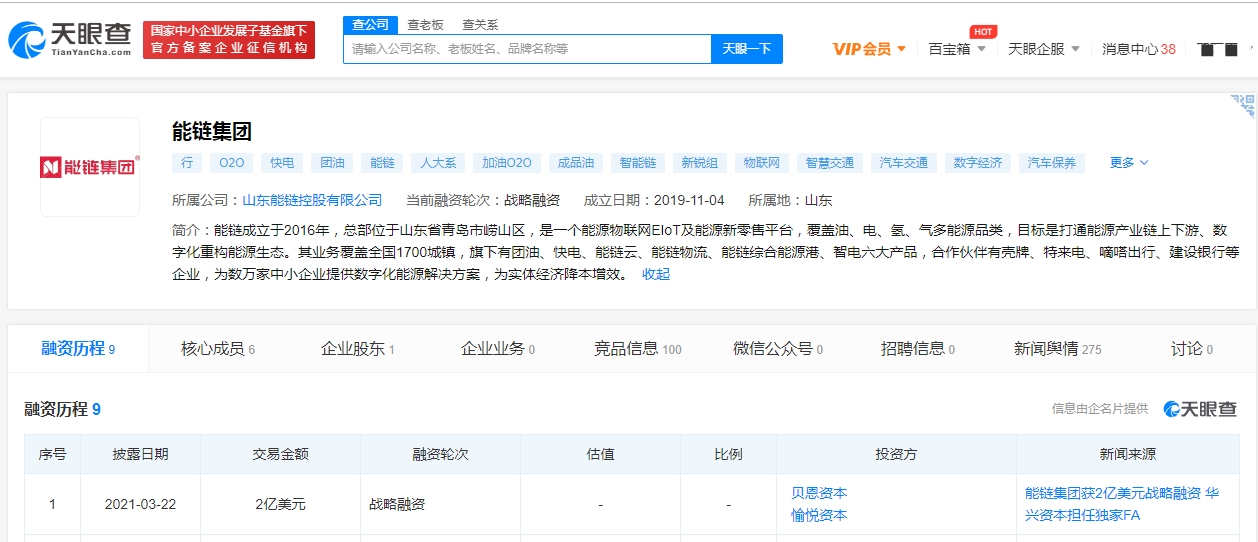
Task: Click the 融资轮次 column header
Action: pyautogui.click(x=440, y=454)
